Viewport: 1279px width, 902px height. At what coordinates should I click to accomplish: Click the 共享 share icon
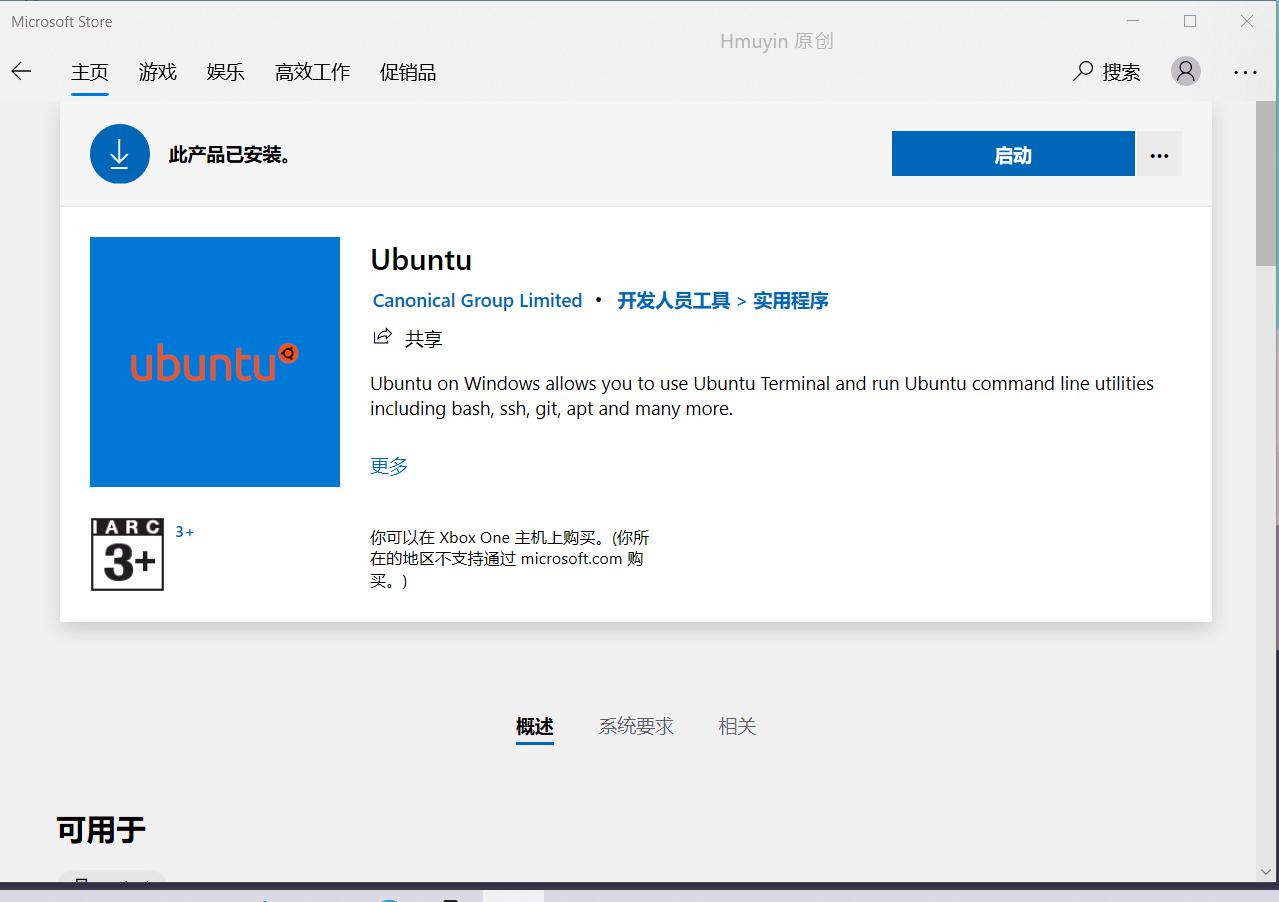(382, 338)
